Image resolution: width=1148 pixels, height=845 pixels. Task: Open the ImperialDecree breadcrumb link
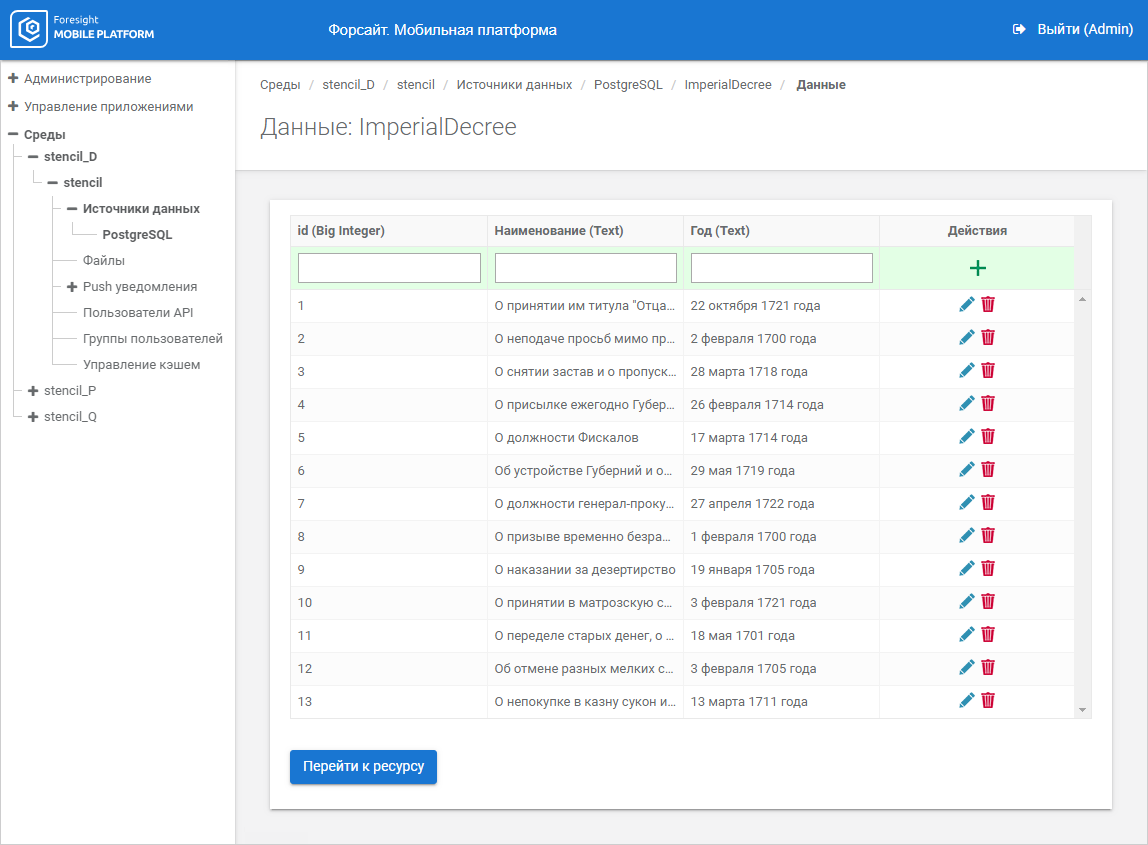point(727,85)
